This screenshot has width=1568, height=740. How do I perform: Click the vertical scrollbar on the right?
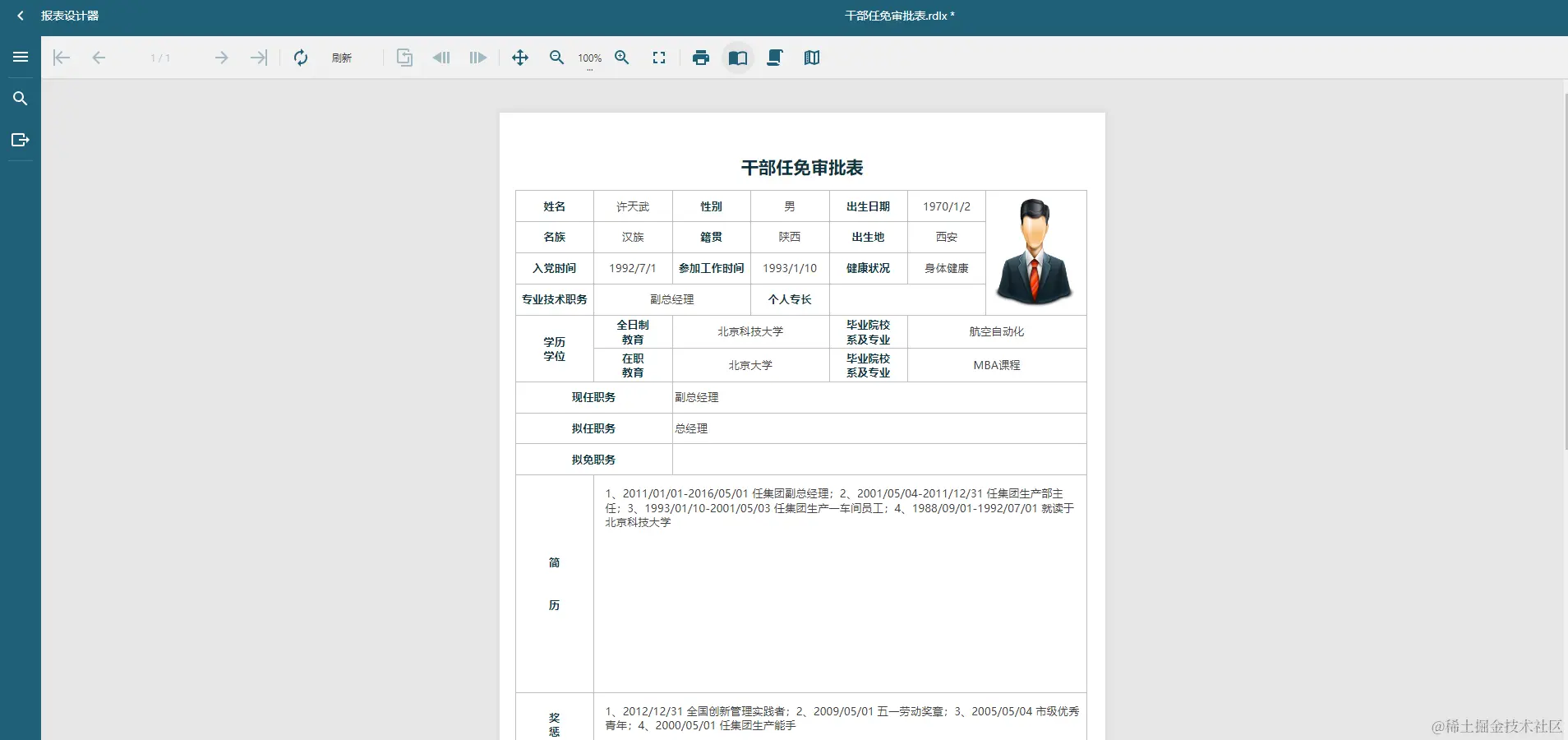pyautogui.click(x=1565, y=271)
